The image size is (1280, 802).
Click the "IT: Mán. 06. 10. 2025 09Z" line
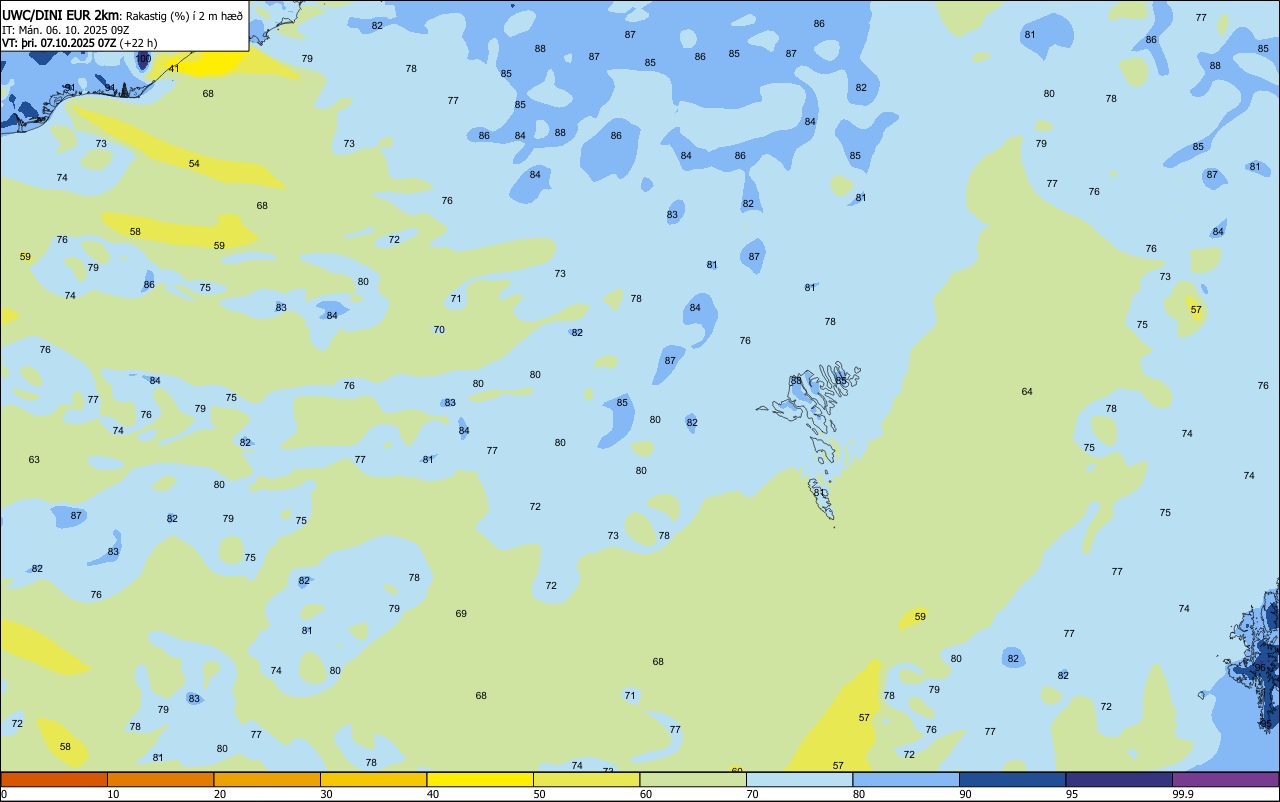click(65, 30)
